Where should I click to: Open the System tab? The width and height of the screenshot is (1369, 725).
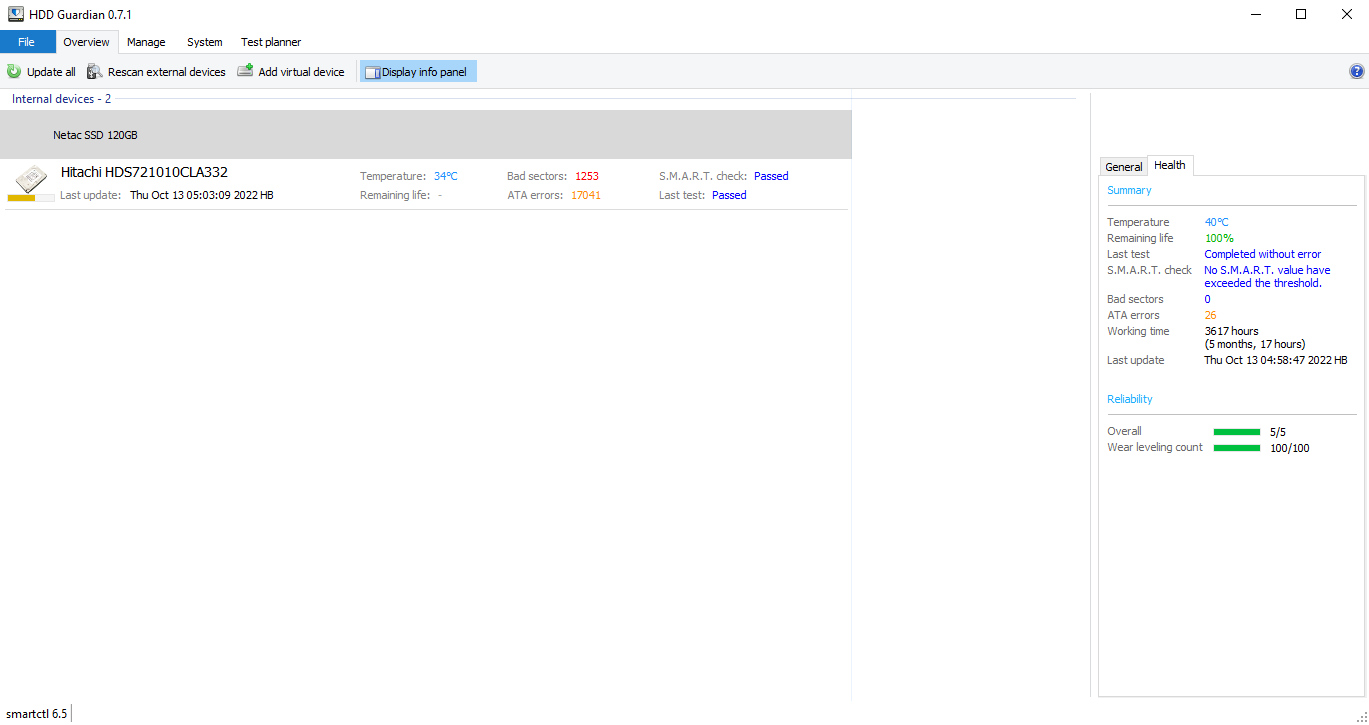tap(205, 42)
